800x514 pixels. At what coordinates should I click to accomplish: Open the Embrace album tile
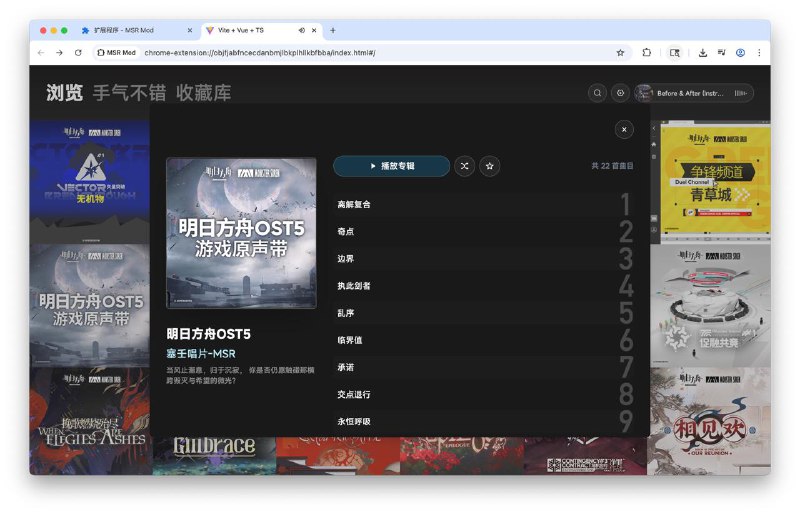(x=214, y=455)
